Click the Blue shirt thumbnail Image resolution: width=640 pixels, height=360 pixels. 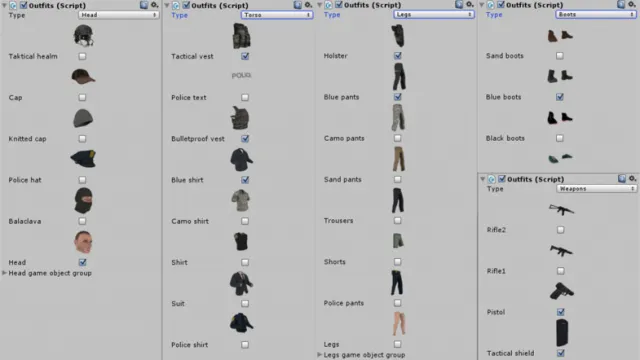241,159
